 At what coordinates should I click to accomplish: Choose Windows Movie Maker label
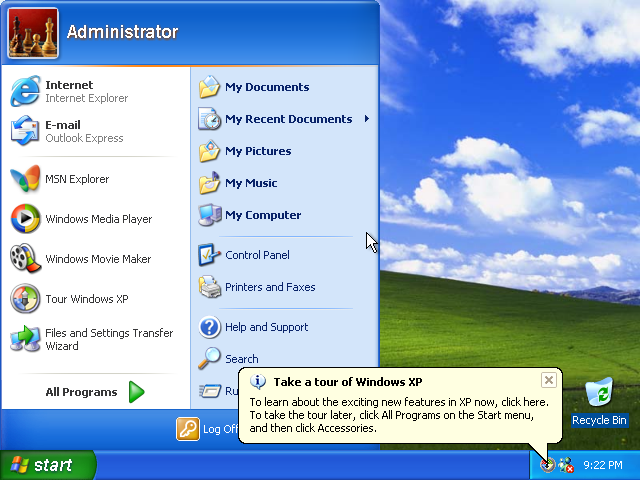tap(98, 259)
